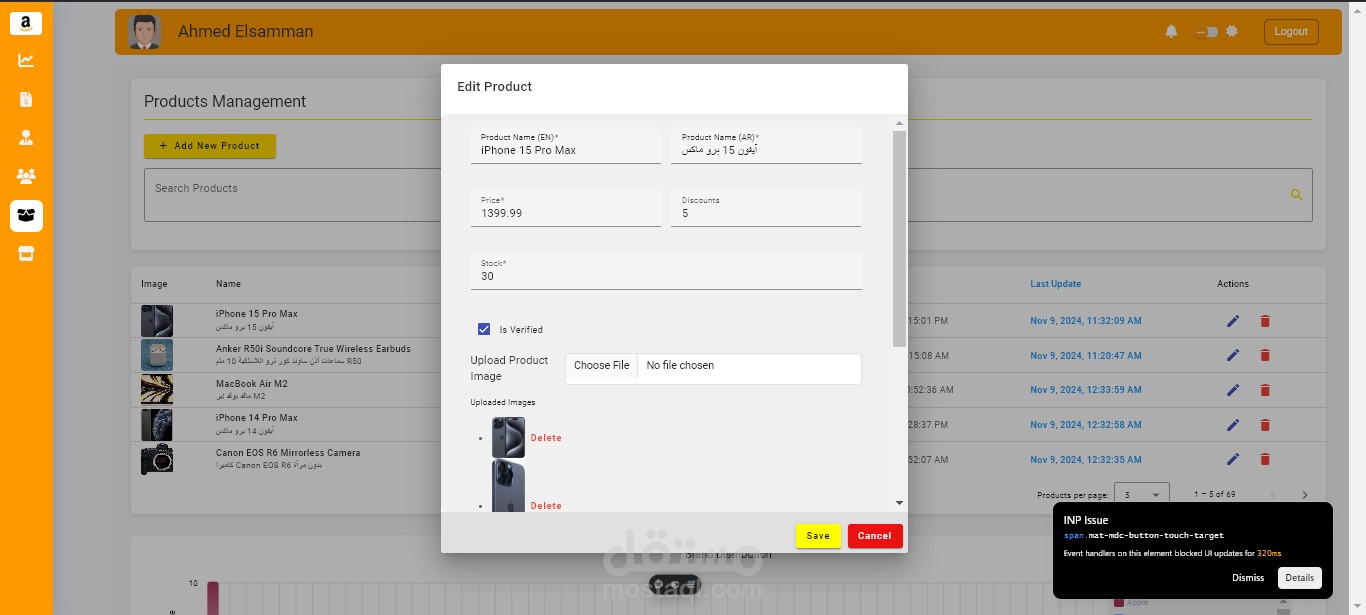Click Choose File for product image

click(602, 366)
